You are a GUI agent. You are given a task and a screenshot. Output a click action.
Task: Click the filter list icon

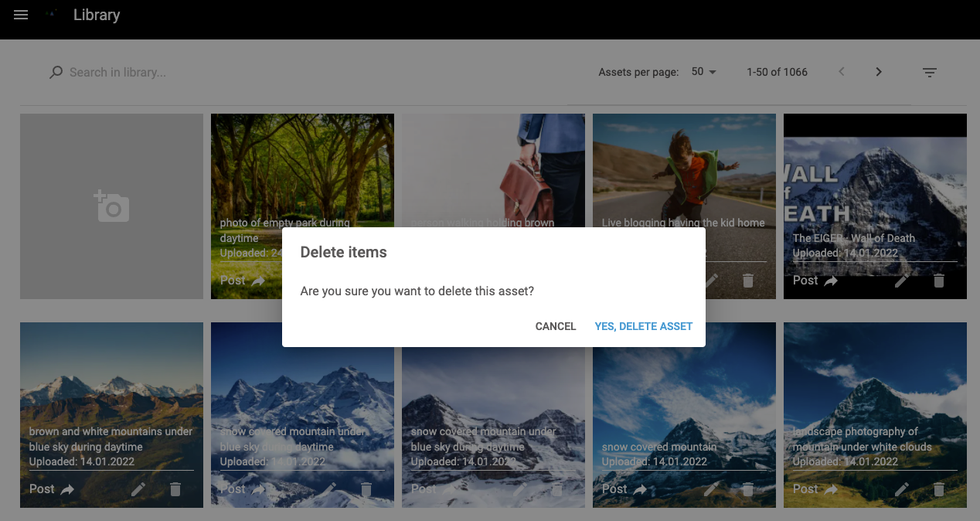click(x=929, y=72)
